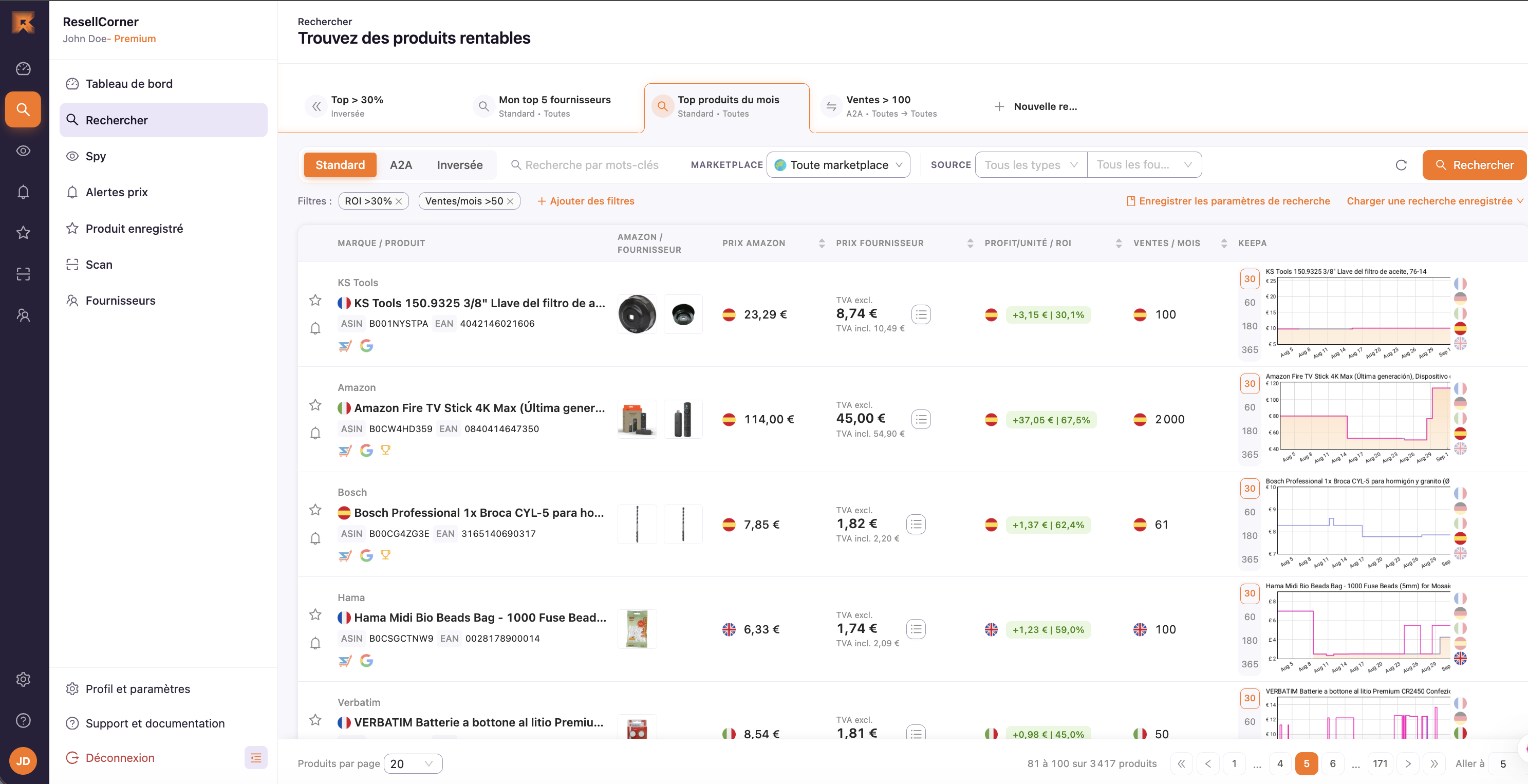This screenshot has height=784, width=1528.
Task: Click double-chevron to scroll search tabs left
Action: click(x=317, y=106)
